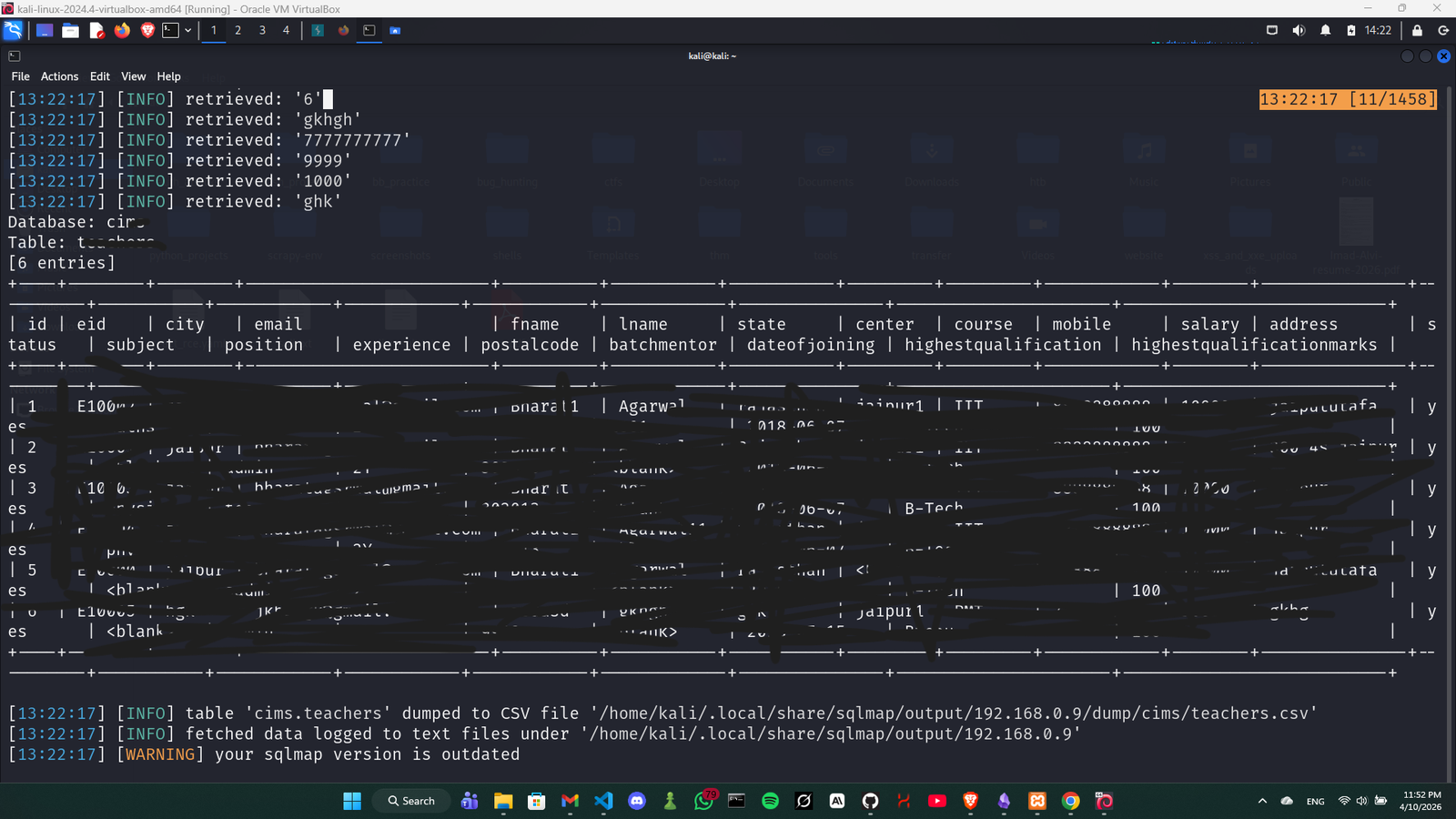Open File Explorer from Windows taskbar

503,801
